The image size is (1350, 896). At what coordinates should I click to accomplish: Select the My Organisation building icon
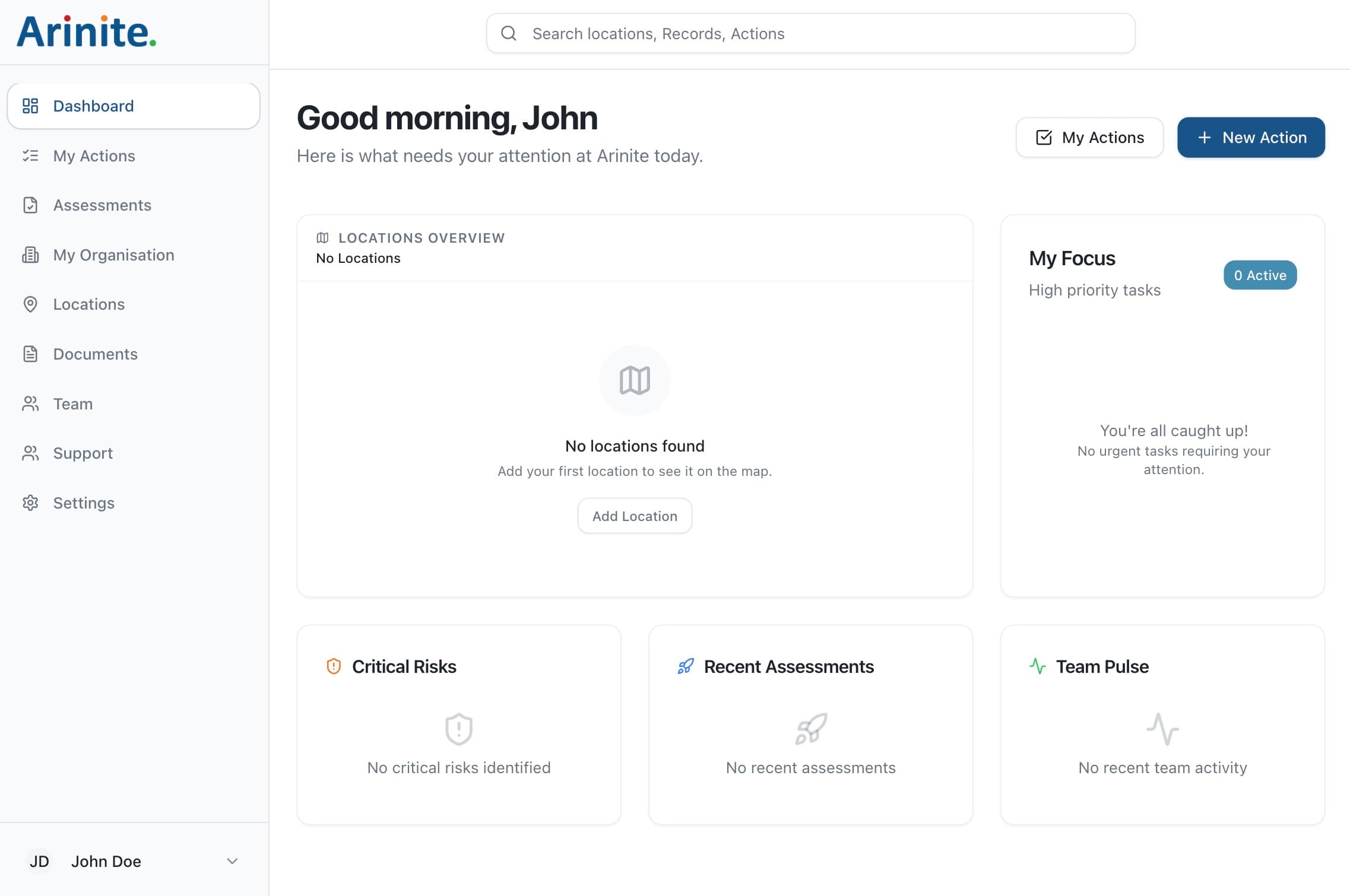pyautogui.click(x=31, y=255)
